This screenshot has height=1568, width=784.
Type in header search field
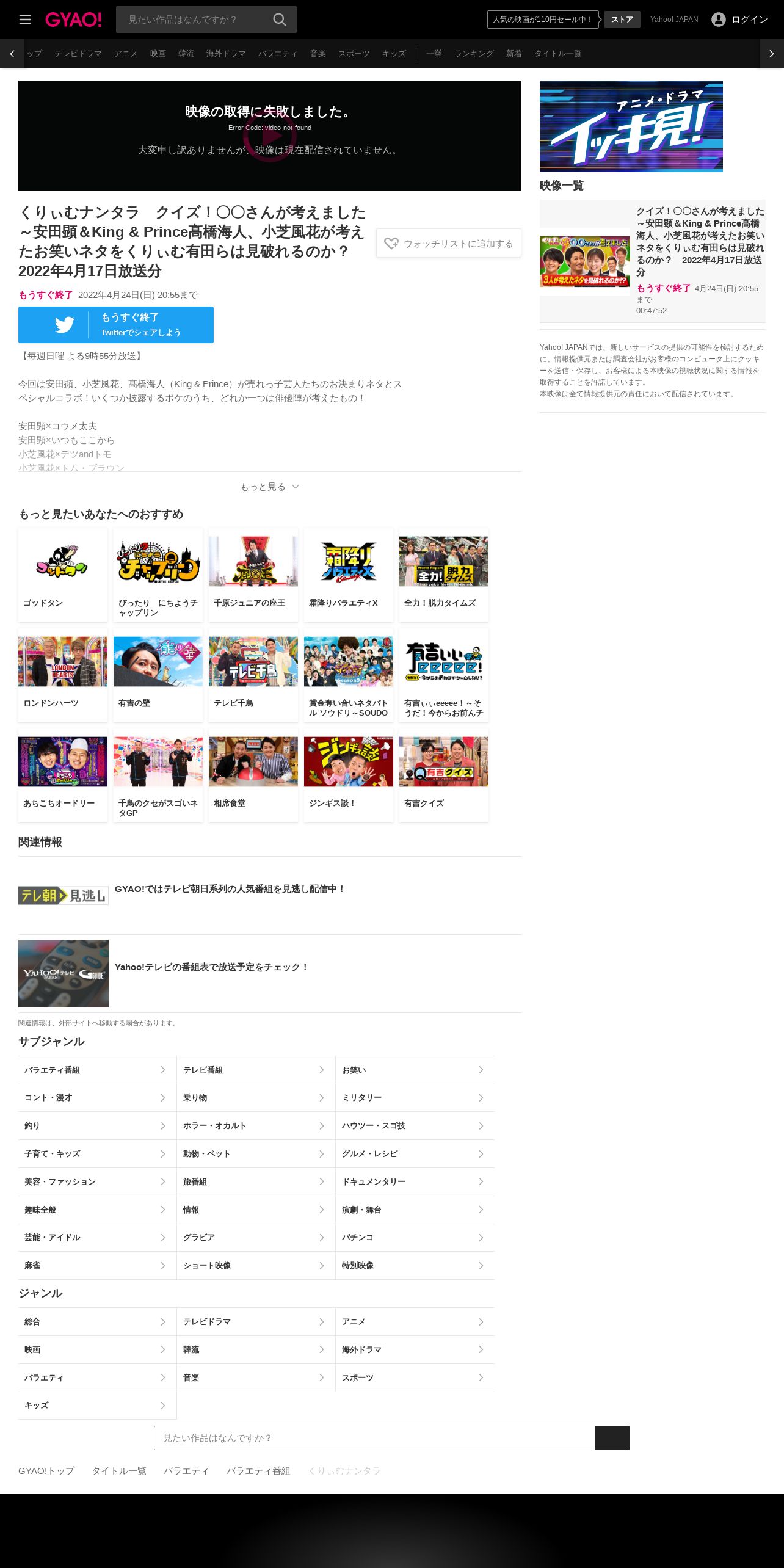[194, 20]
